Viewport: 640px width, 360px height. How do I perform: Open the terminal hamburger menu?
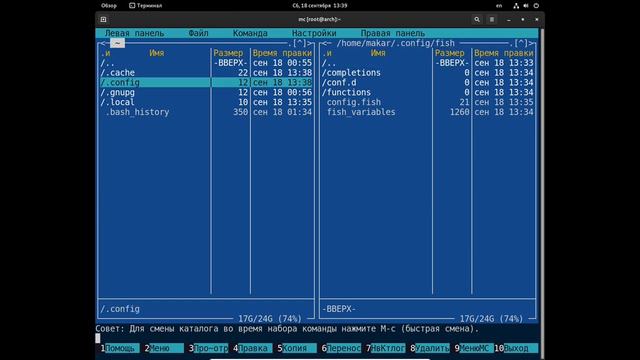(492, 19)
